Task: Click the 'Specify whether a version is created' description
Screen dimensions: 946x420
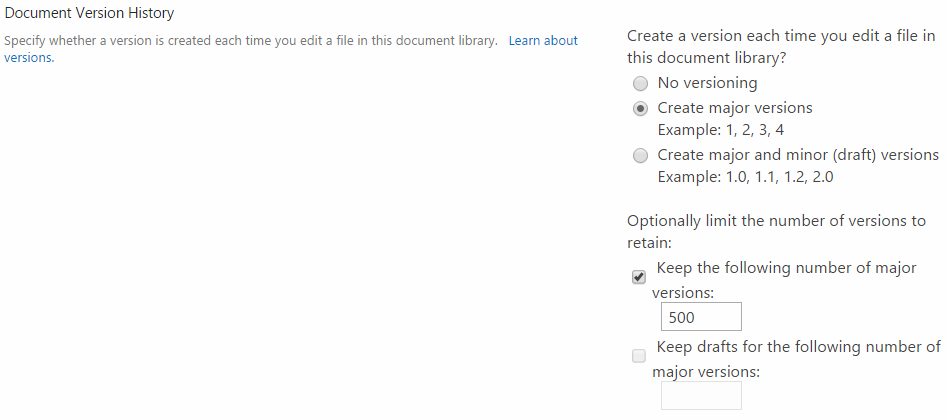Action: tap(250, 41)
